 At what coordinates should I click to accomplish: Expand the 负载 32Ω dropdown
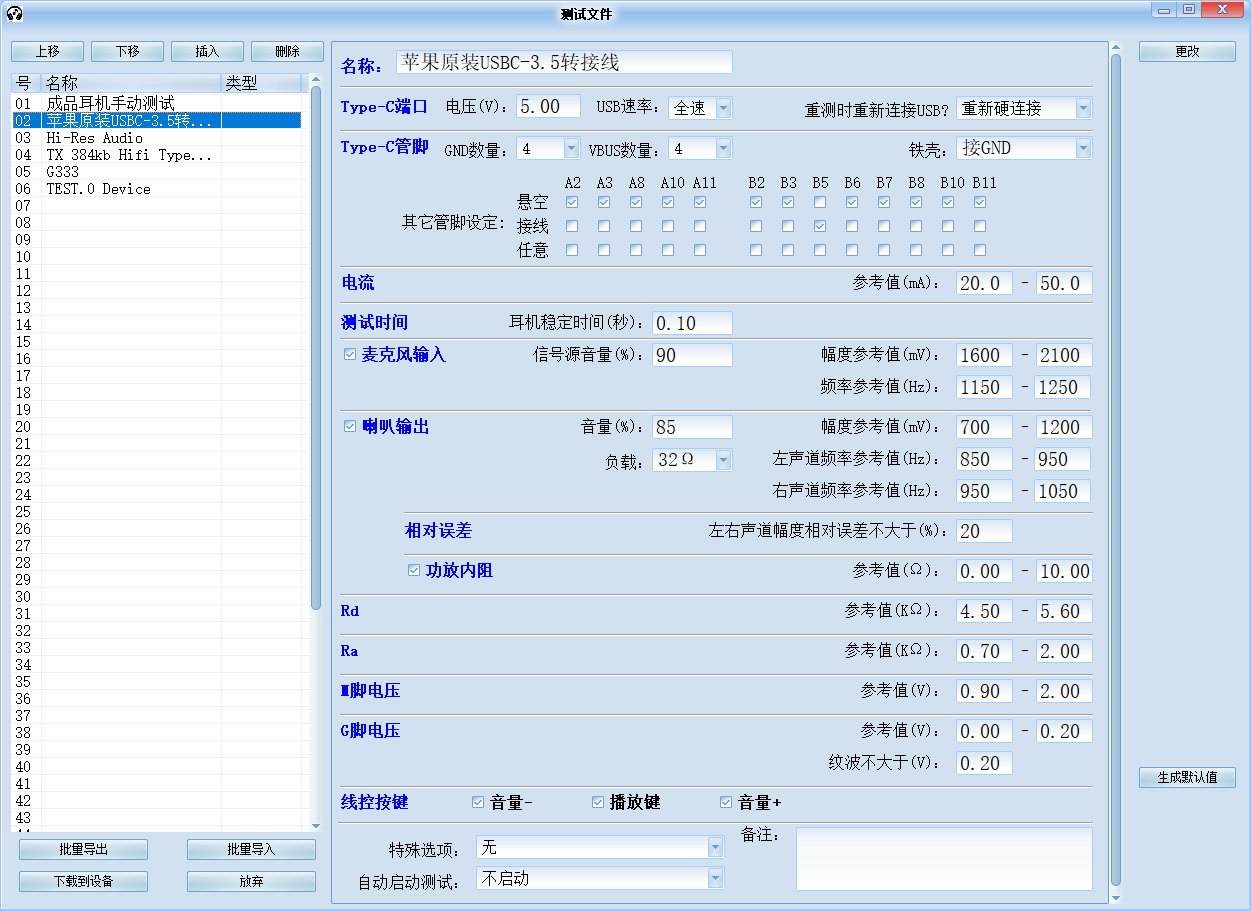click(x=722, y=460)
